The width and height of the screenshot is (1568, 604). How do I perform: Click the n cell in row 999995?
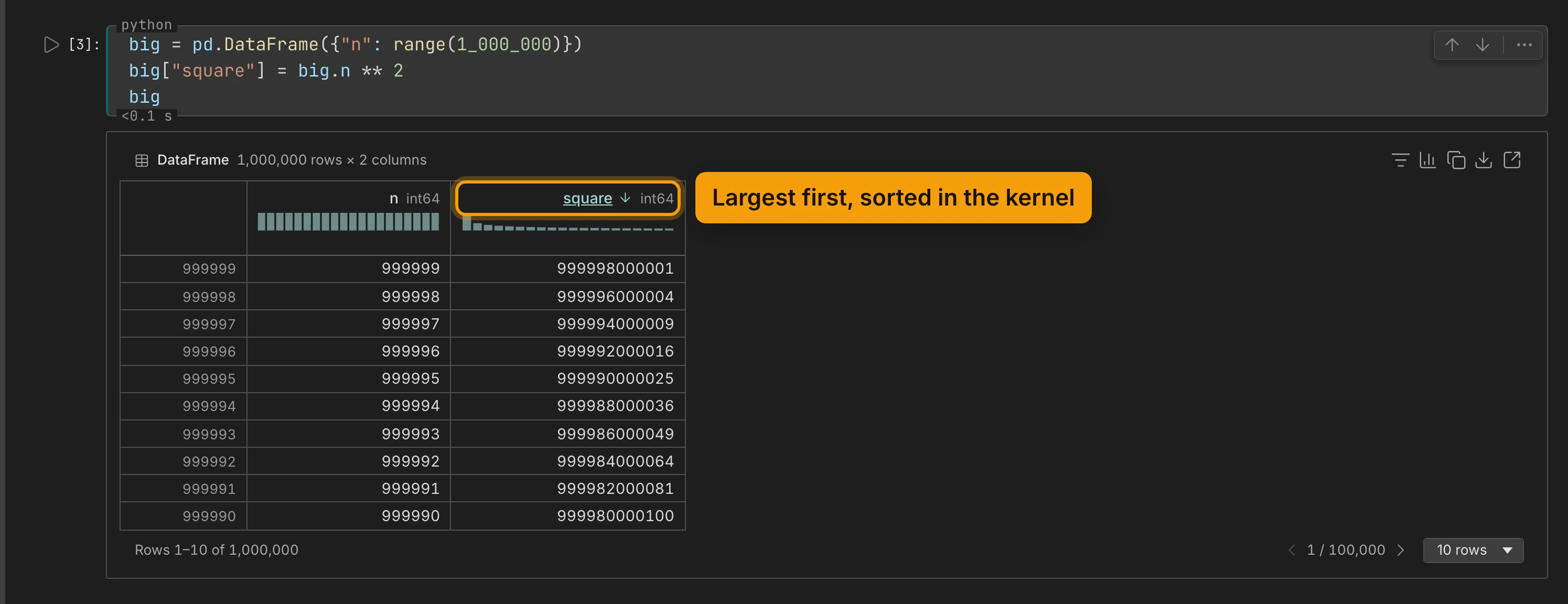[x=410, y=379]
